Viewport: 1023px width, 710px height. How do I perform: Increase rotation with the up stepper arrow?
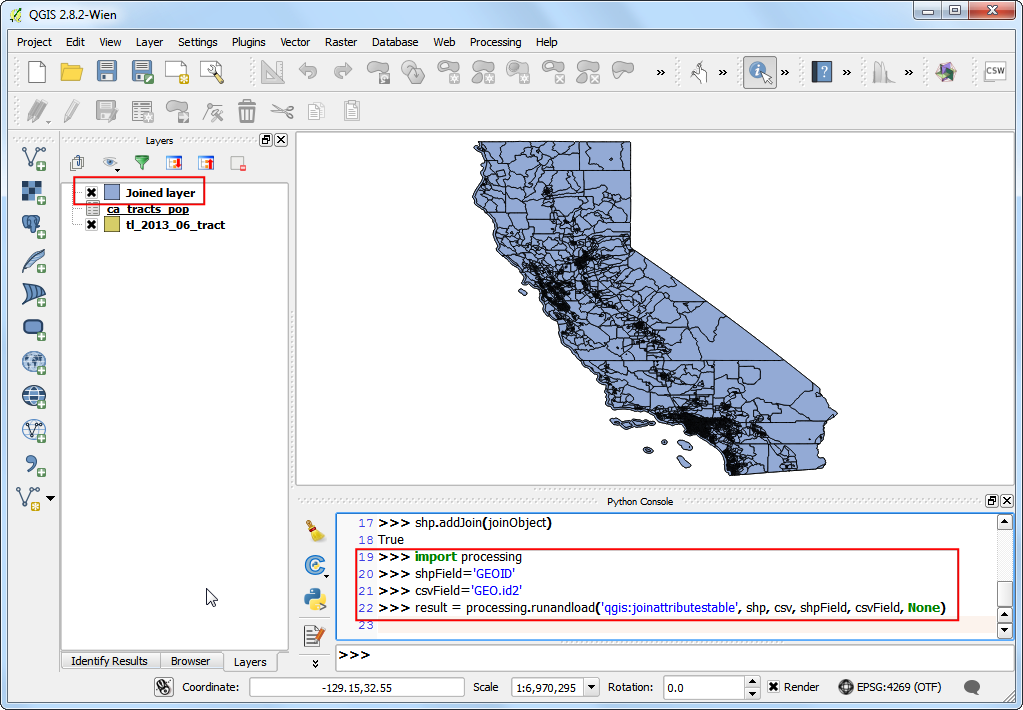tap(753, 682)
